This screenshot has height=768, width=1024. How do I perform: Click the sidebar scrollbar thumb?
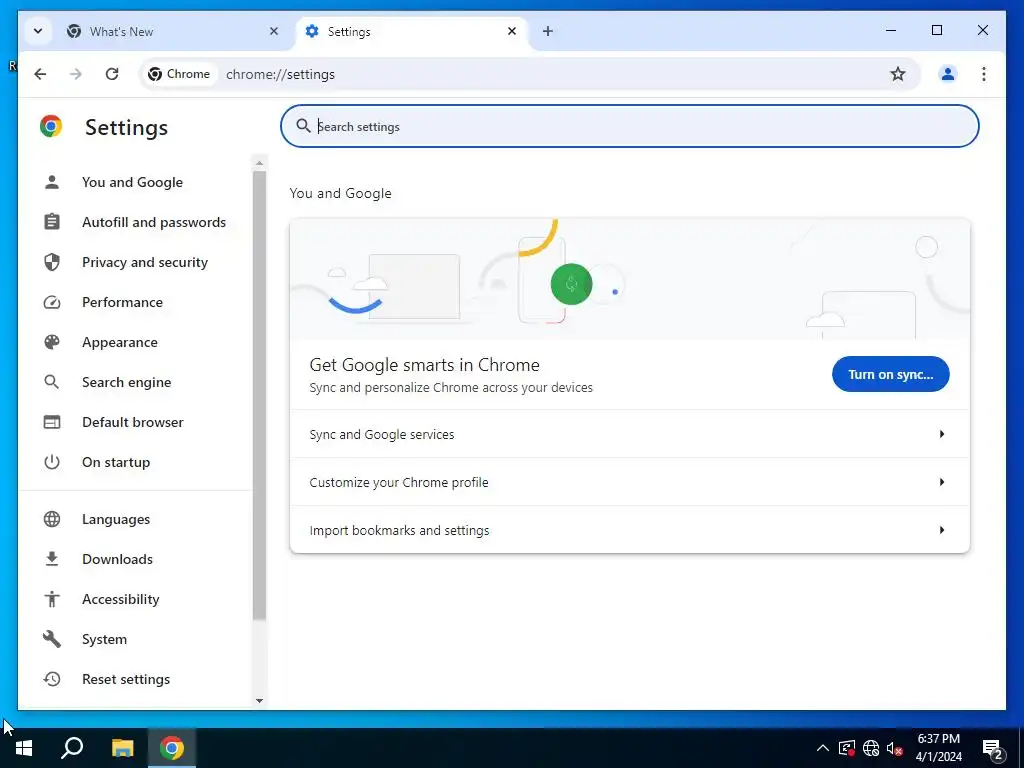pyautogui.click(x=259, y=395)
